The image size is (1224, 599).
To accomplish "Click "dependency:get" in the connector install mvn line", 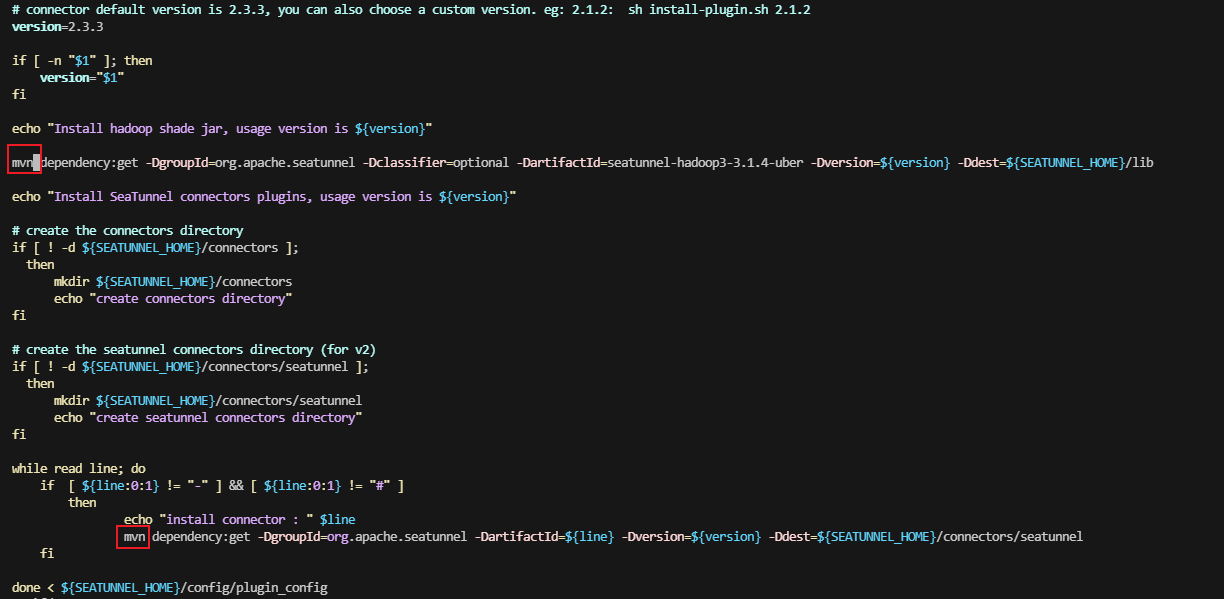I will (201, 536).
